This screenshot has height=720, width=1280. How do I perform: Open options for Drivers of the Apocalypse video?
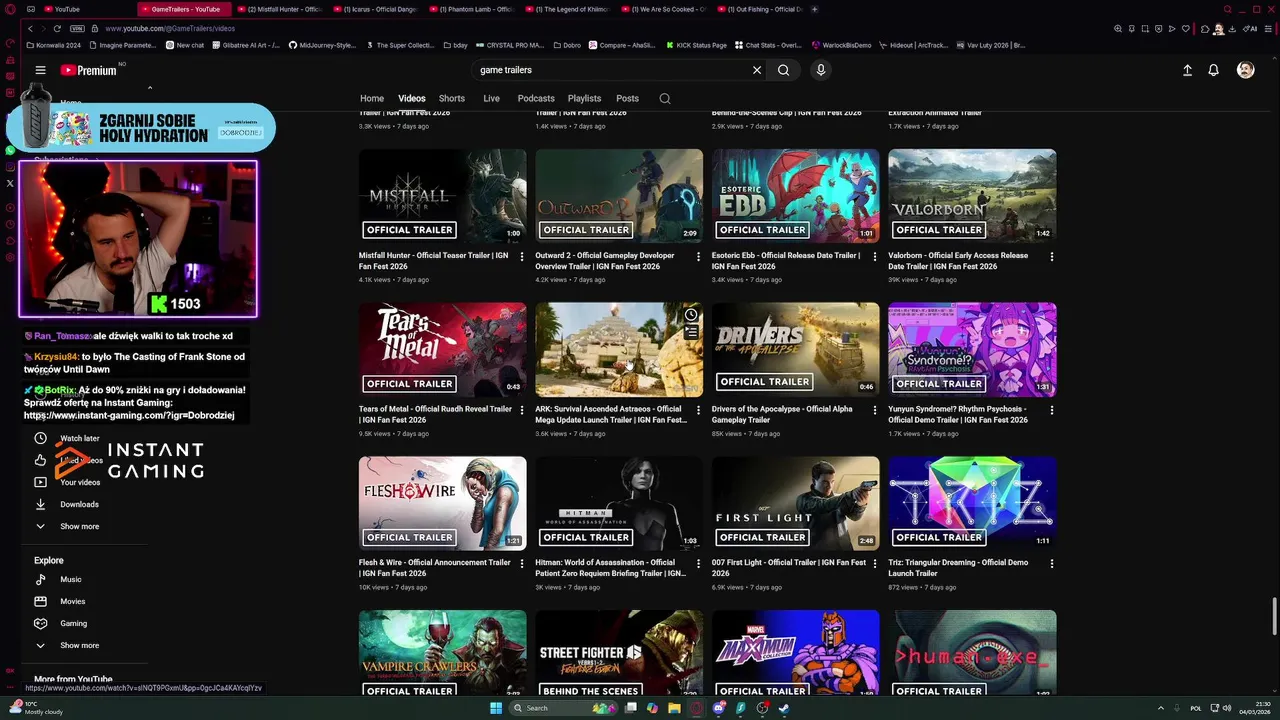(x=875, y=410)
